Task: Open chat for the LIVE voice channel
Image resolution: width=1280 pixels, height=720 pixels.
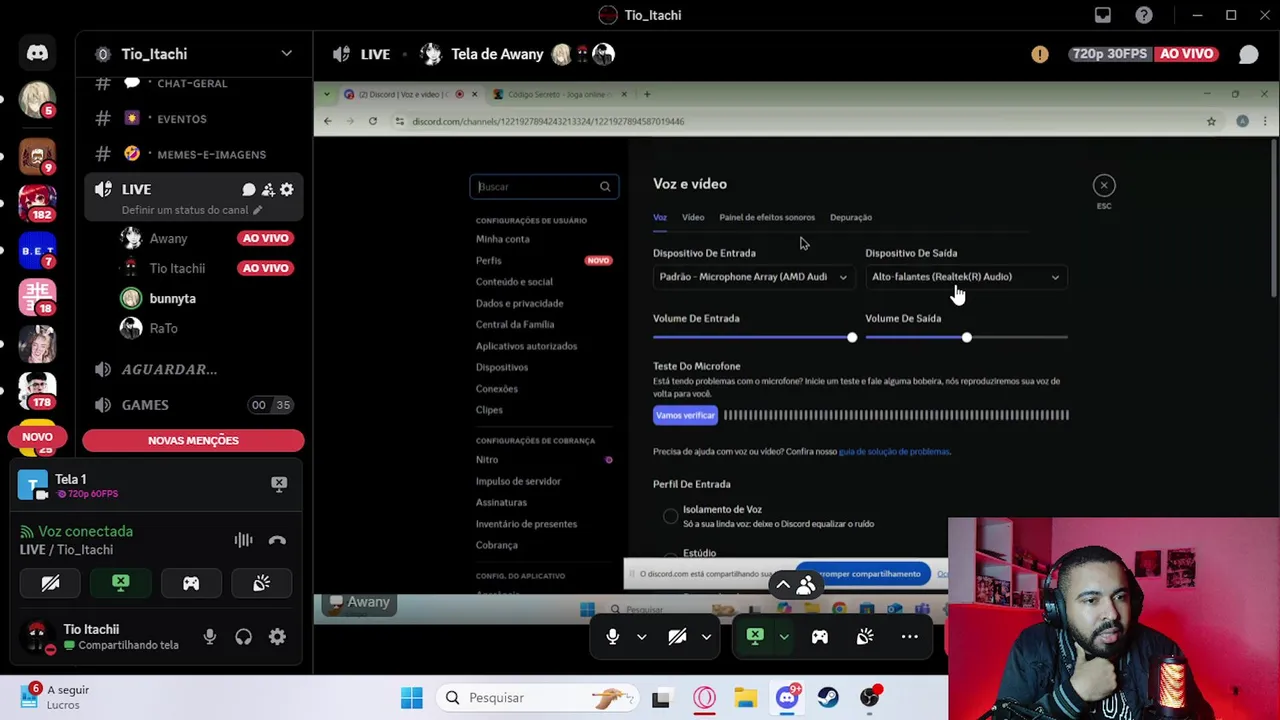Action: [x=249, y=189]
